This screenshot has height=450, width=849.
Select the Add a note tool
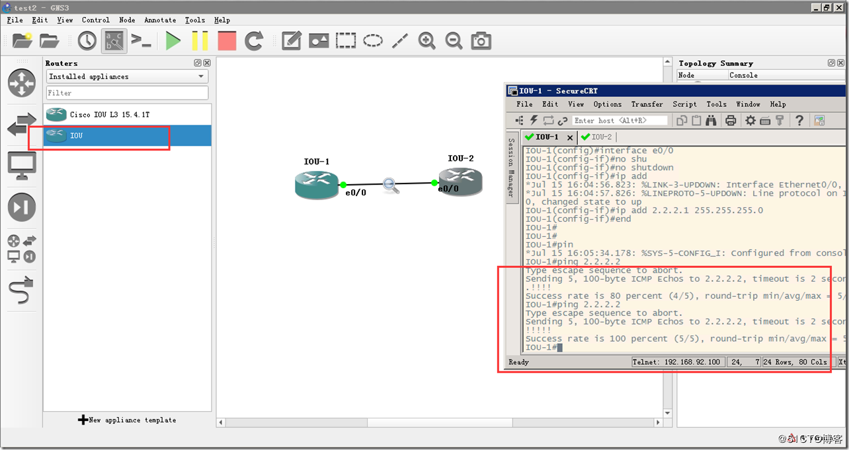(291, 41)
